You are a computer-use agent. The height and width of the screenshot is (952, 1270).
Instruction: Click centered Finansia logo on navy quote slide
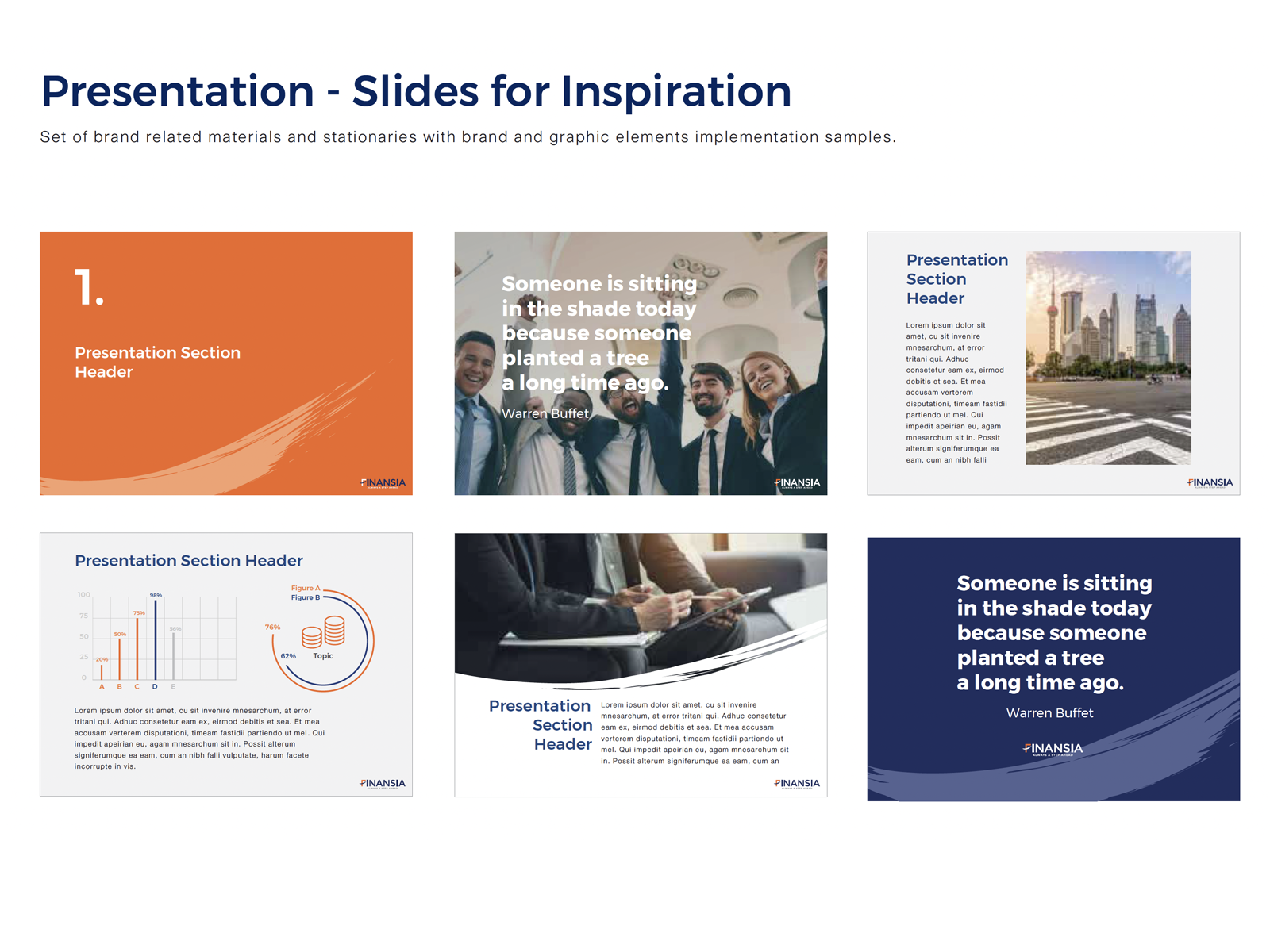click(x=1053, y=748)
